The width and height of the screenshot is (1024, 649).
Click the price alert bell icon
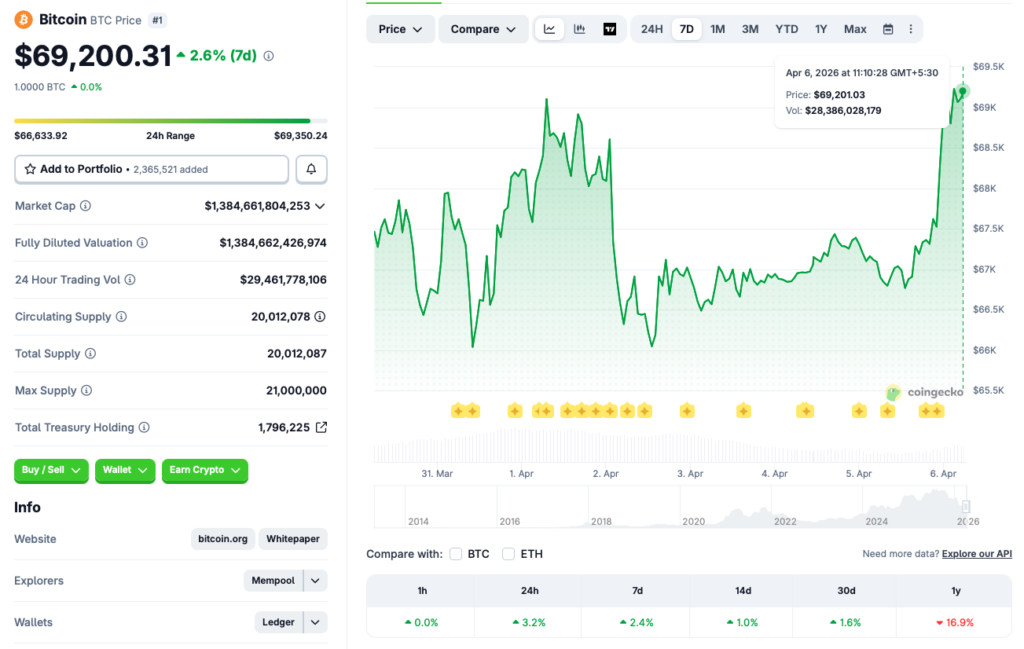(x=310, y=169)
